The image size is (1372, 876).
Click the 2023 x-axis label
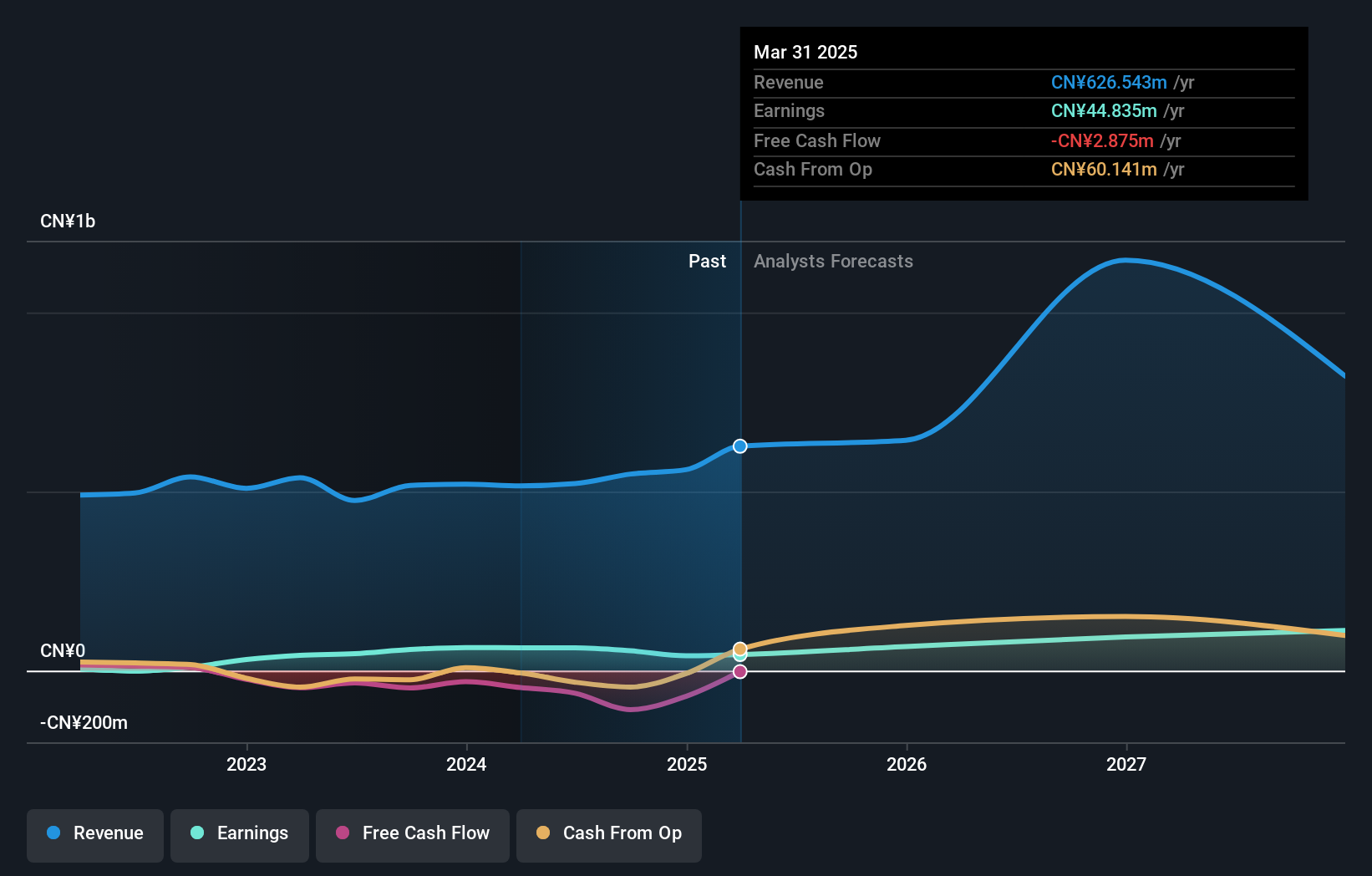pyautogui.click(x=246, y=765)
